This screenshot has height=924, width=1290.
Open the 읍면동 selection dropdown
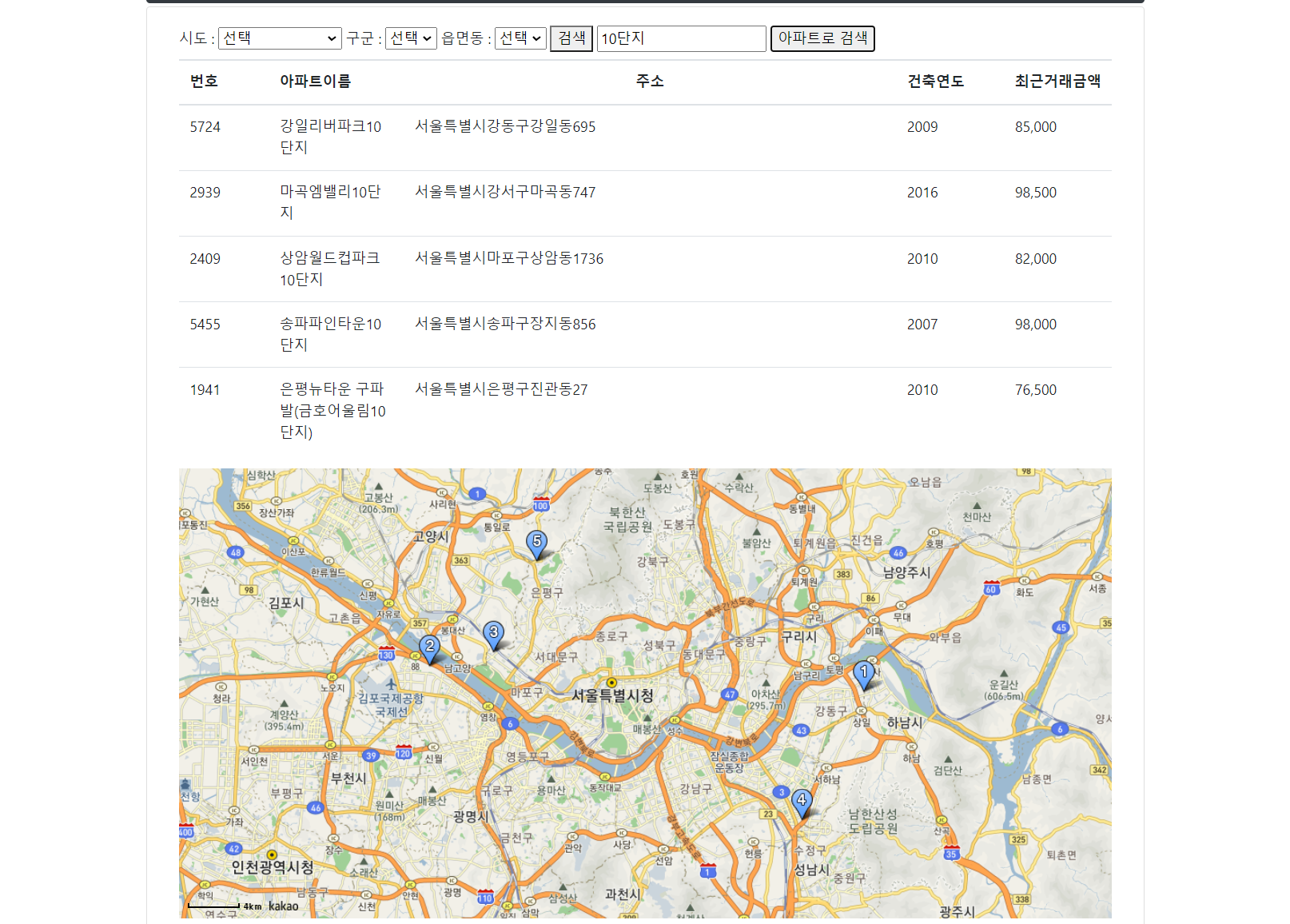520,38
